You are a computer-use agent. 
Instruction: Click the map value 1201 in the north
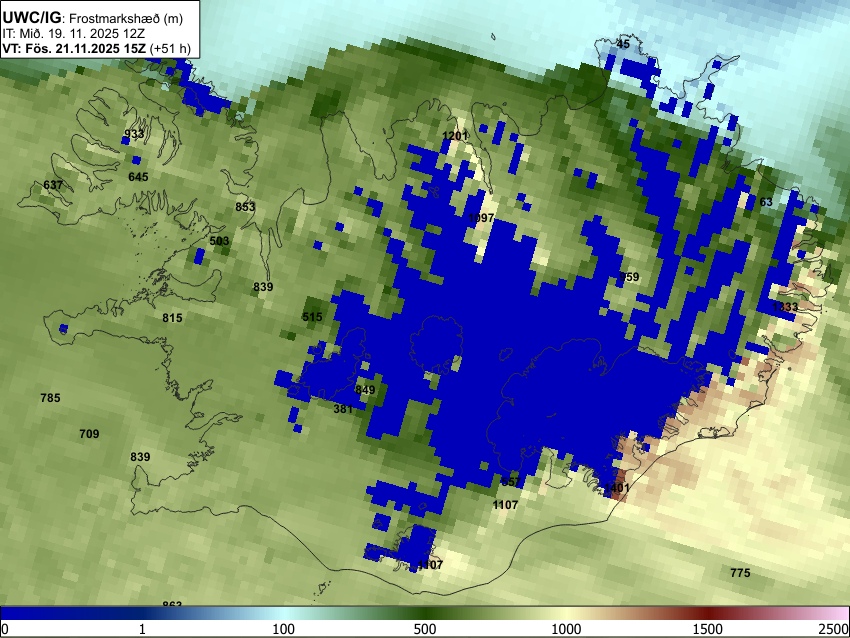(455, 136)
